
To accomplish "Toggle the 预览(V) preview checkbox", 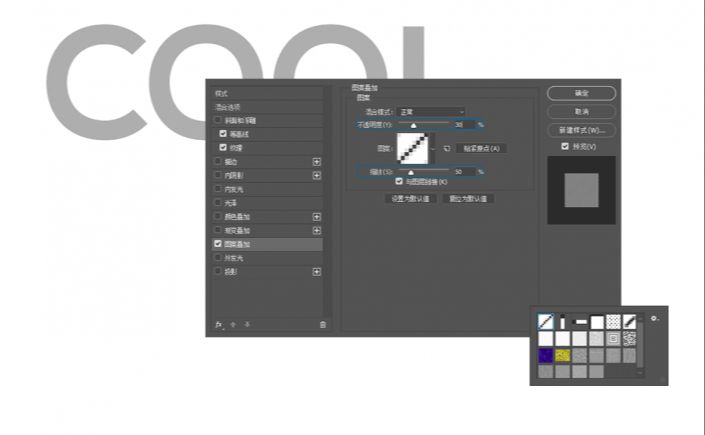I will point(565,146).
